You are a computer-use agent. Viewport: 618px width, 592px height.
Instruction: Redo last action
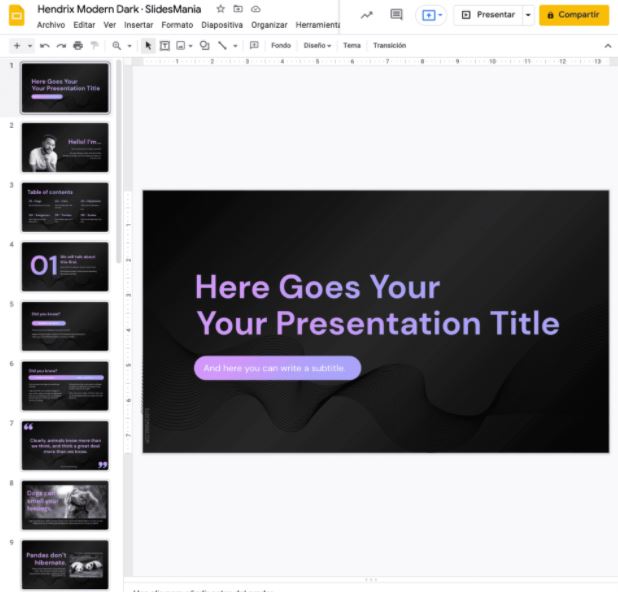pos(61,46)
